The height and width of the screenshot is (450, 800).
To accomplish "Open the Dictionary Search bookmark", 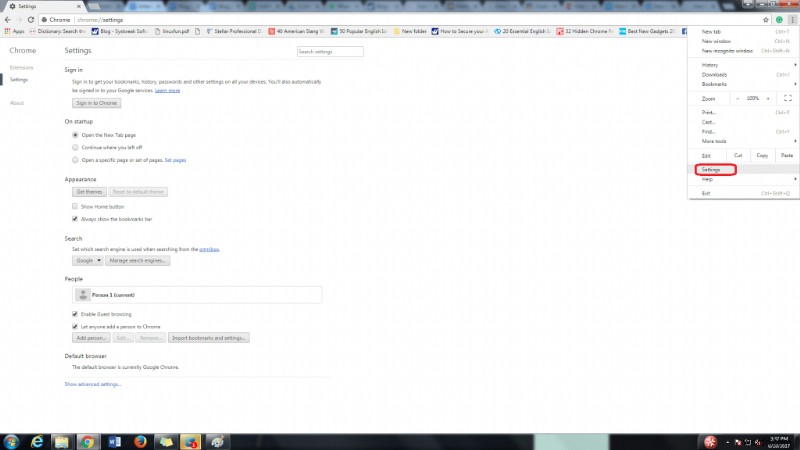I will pyautogui.click(x=57, y=31).
